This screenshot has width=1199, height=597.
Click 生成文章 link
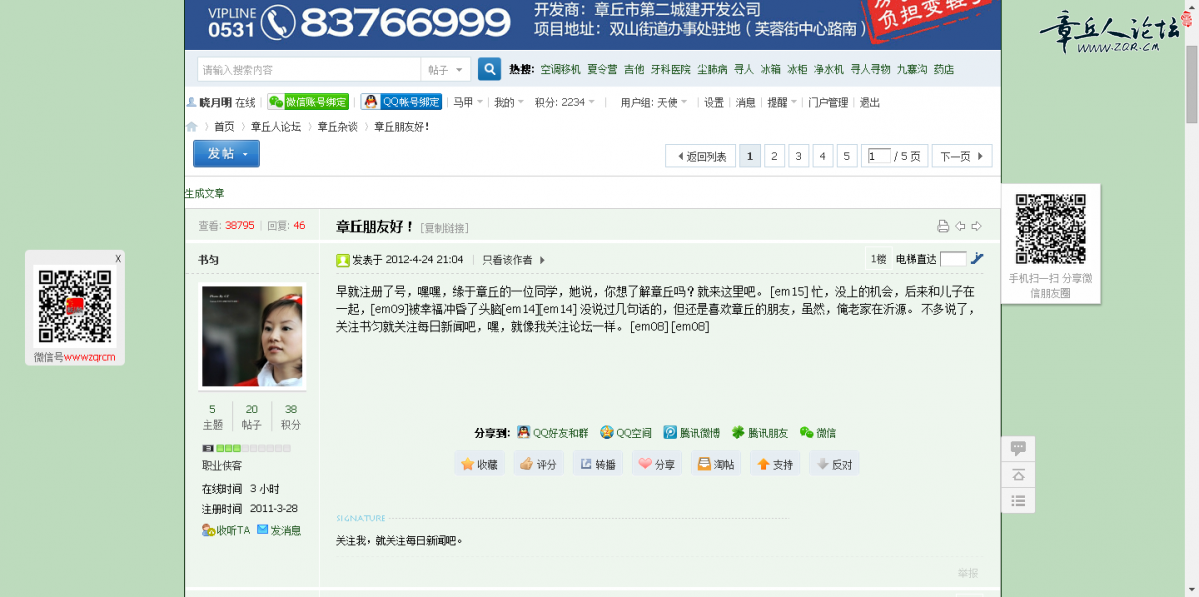(205, 193)
